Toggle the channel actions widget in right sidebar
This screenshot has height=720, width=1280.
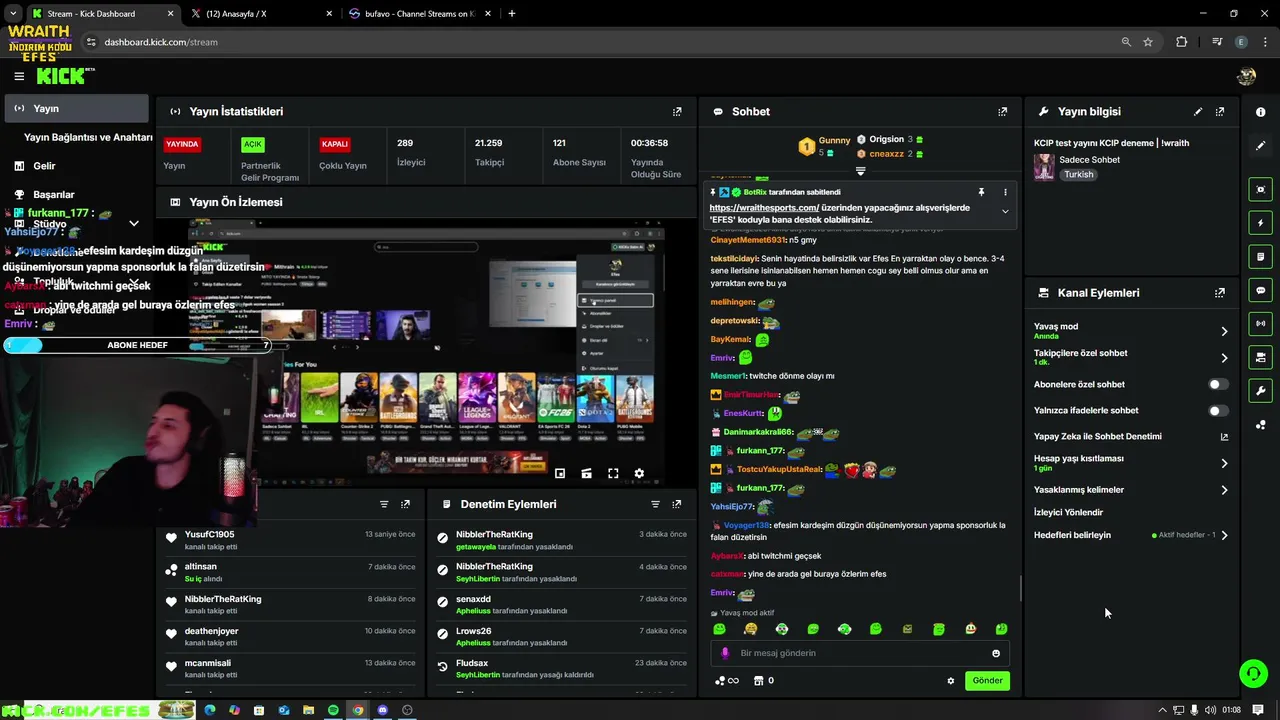pyautogui.click(x=1261, y=357)
